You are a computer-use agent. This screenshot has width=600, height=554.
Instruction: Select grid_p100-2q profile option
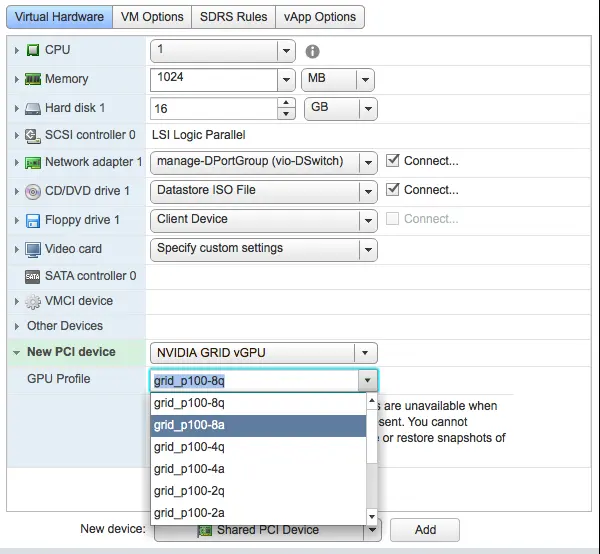(x=258, y=491)
